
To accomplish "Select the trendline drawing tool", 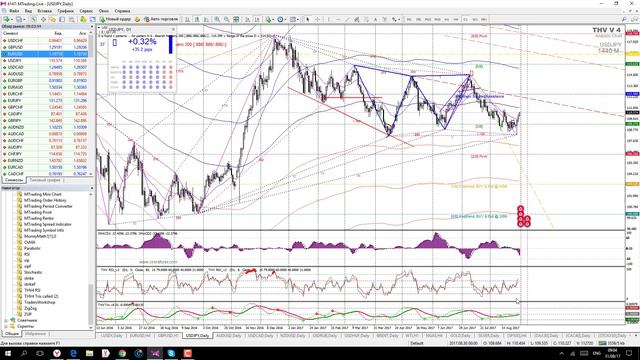I will [347, 19].
